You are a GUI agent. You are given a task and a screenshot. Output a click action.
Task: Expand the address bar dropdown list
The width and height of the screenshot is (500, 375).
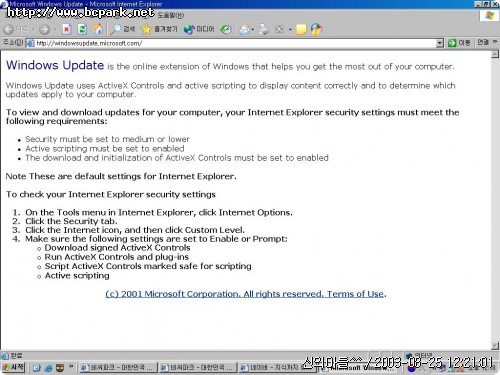tap(440, 43)
